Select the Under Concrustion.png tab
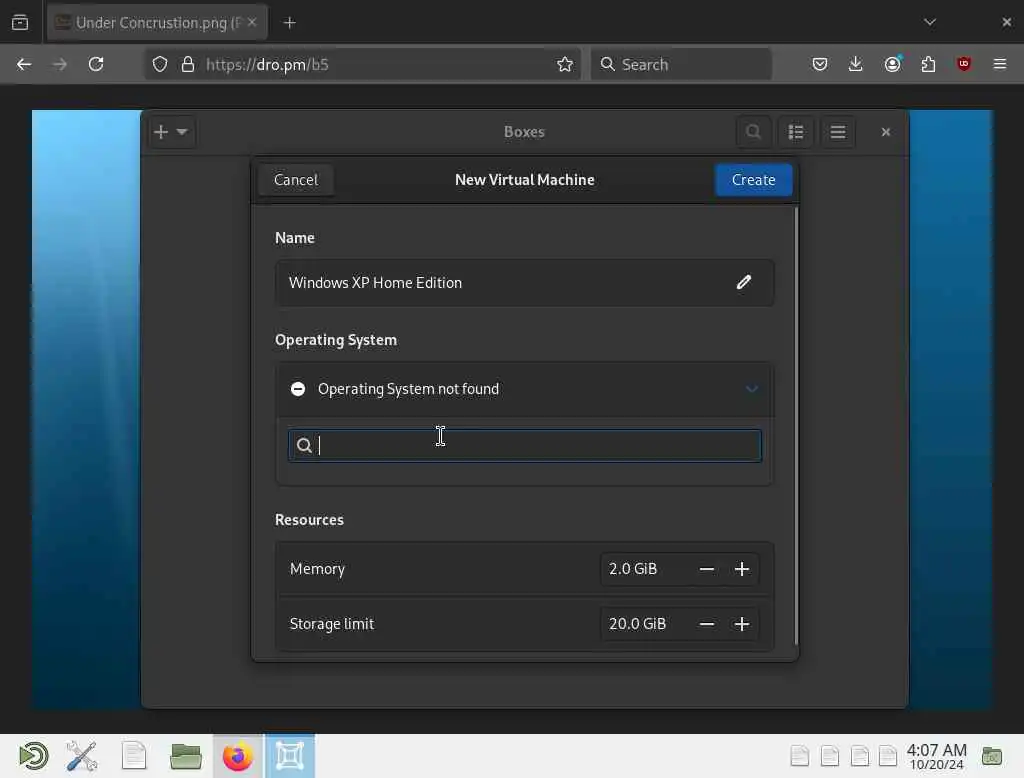1024x778 pixels. point(157,23)
